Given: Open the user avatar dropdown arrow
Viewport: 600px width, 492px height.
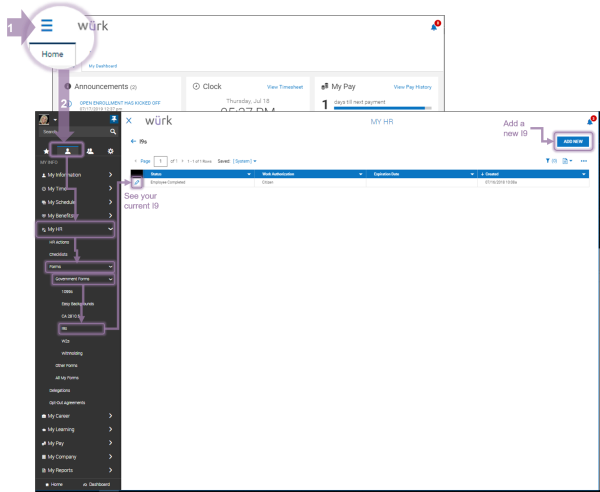Looking at the screenshot, I should 55,120.
